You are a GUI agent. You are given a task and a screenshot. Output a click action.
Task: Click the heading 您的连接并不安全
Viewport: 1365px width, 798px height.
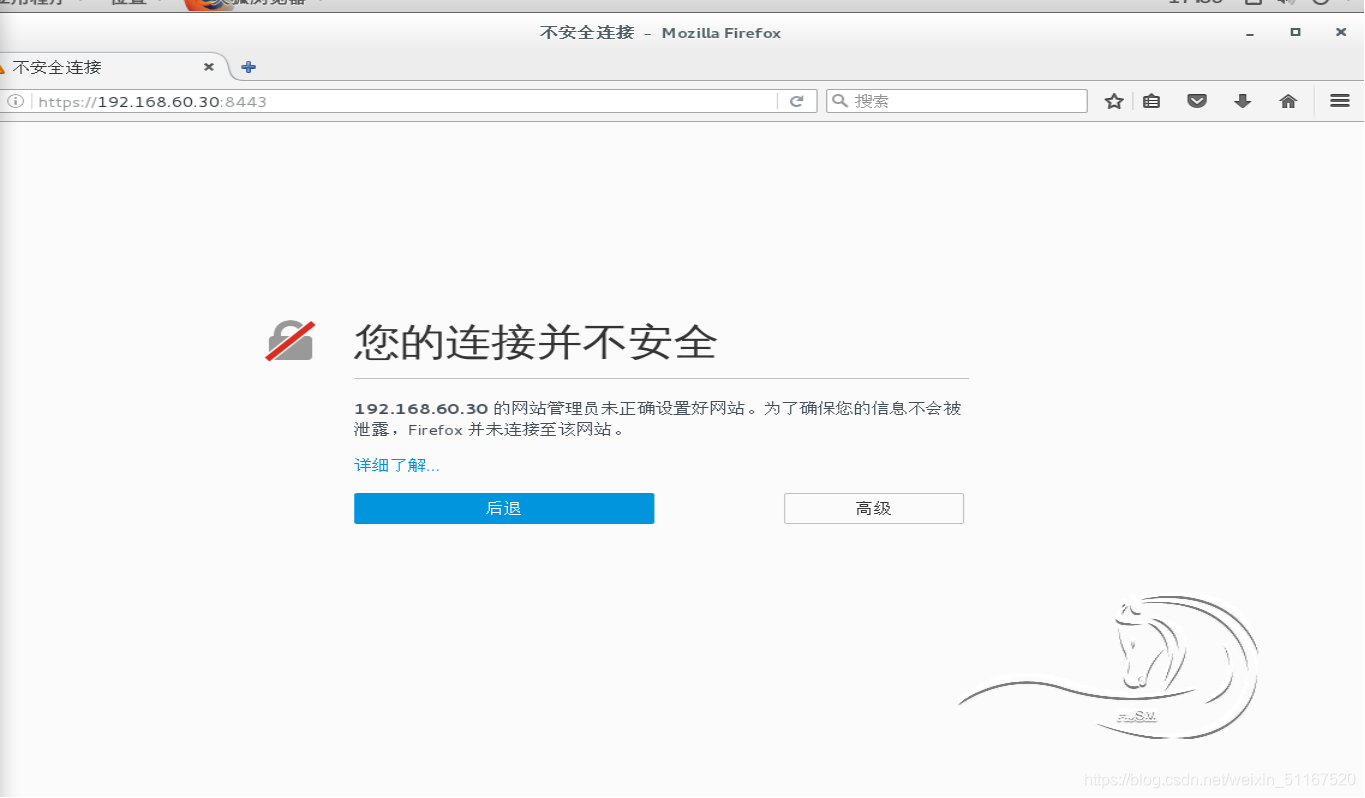click(x=536, y=342)
